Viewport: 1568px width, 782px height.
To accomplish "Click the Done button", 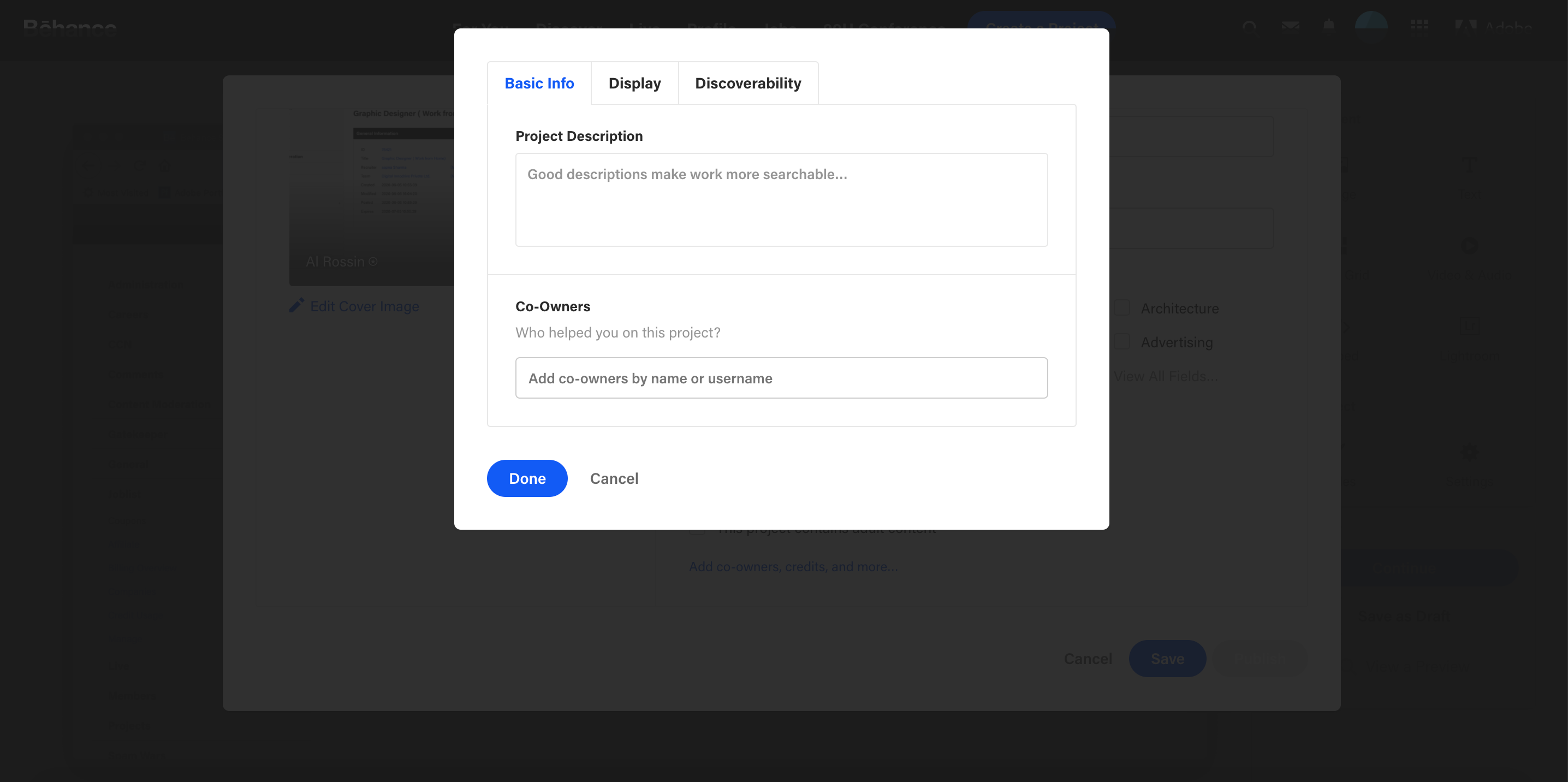I will point(527,478).
